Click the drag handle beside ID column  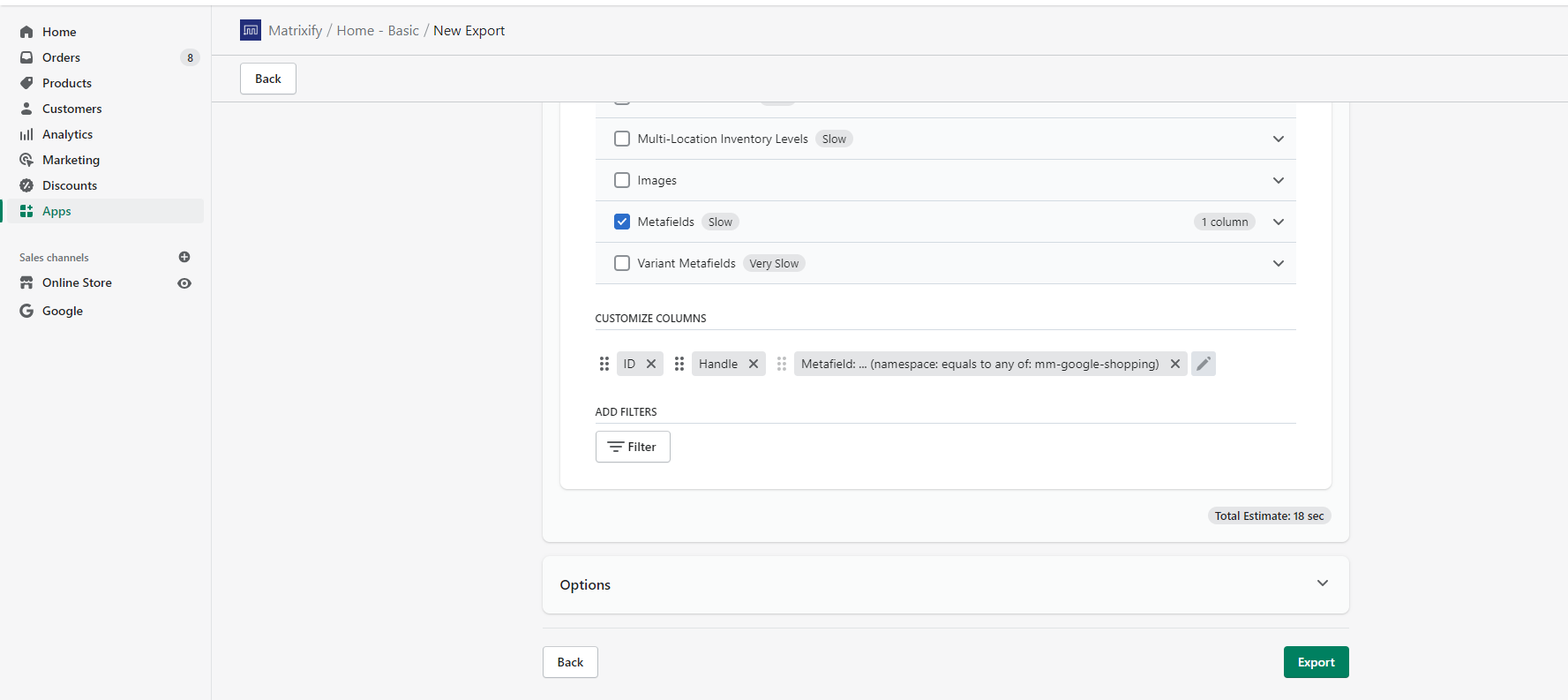[x=604, y=364]
